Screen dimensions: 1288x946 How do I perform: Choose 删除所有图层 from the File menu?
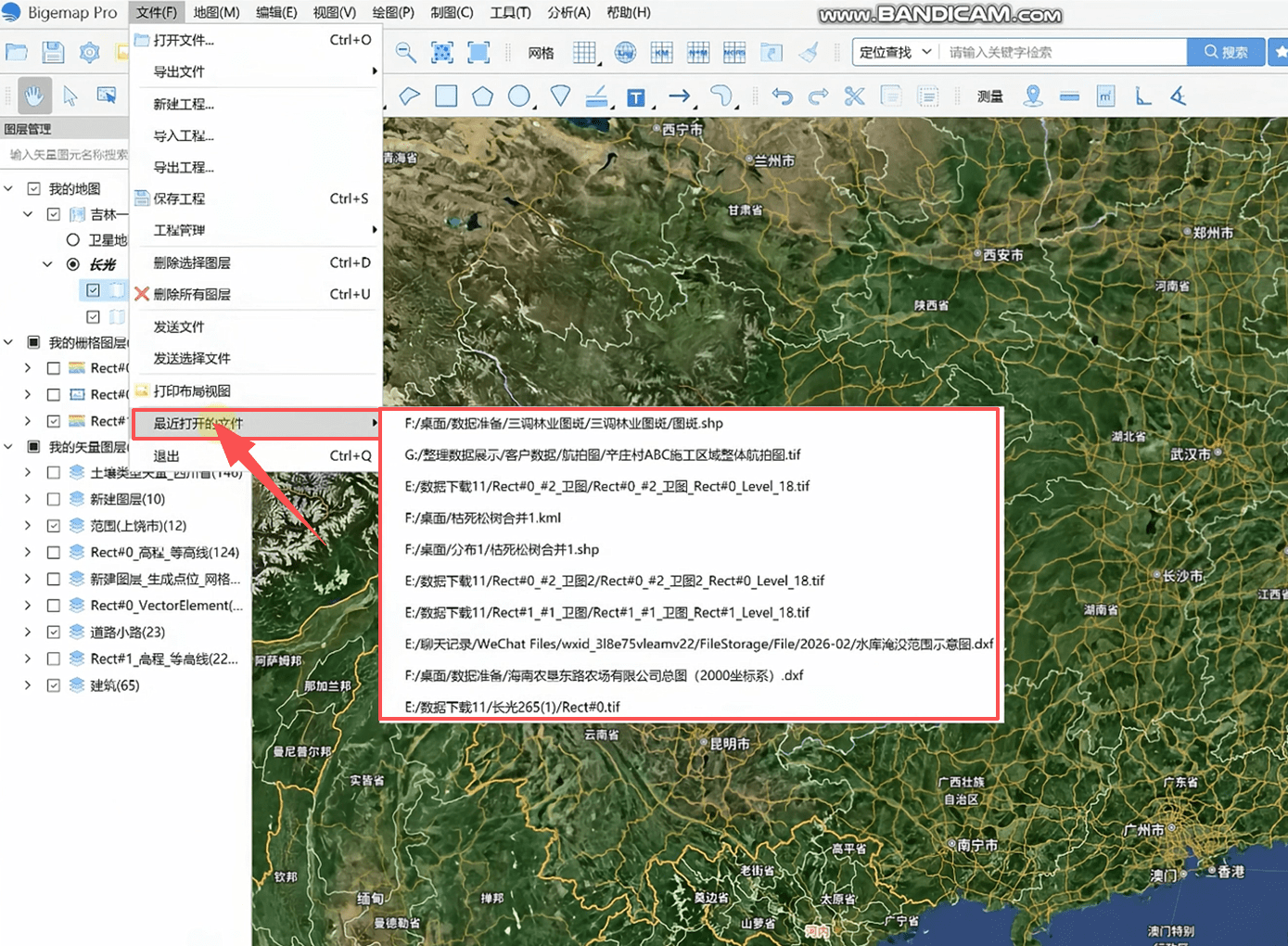point(256,294)
